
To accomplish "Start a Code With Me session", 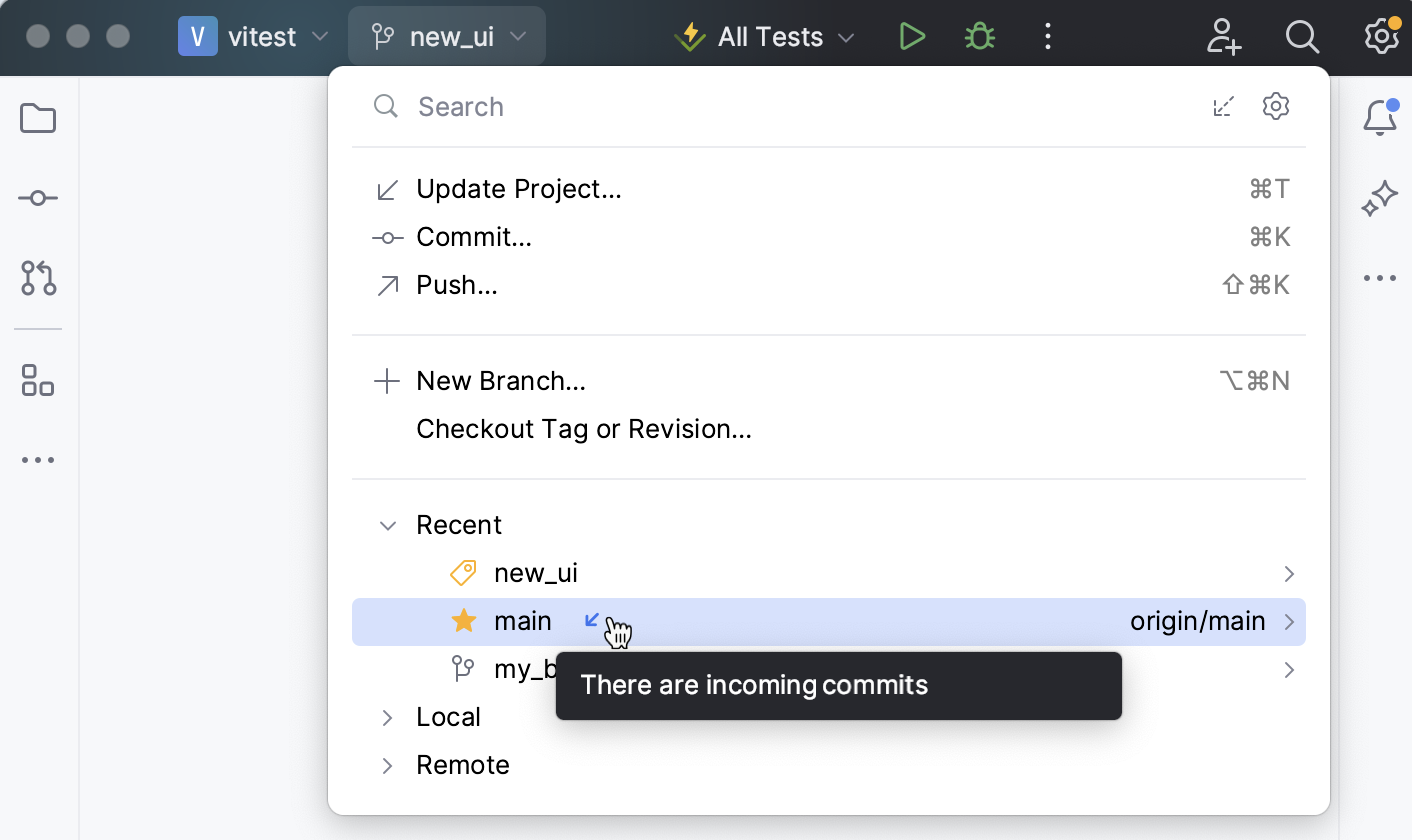I will pos(1223,36).
